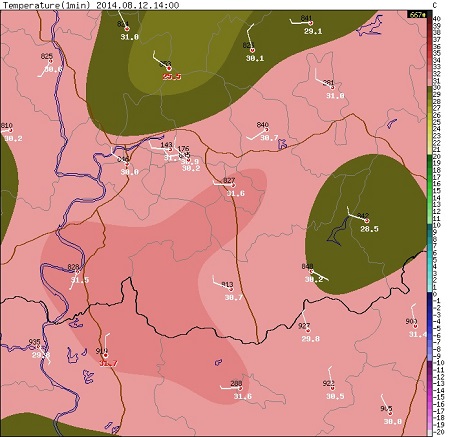Click the red 31.7 maximum temperature label
Screen dimensions: 450x437
[108, 363]
